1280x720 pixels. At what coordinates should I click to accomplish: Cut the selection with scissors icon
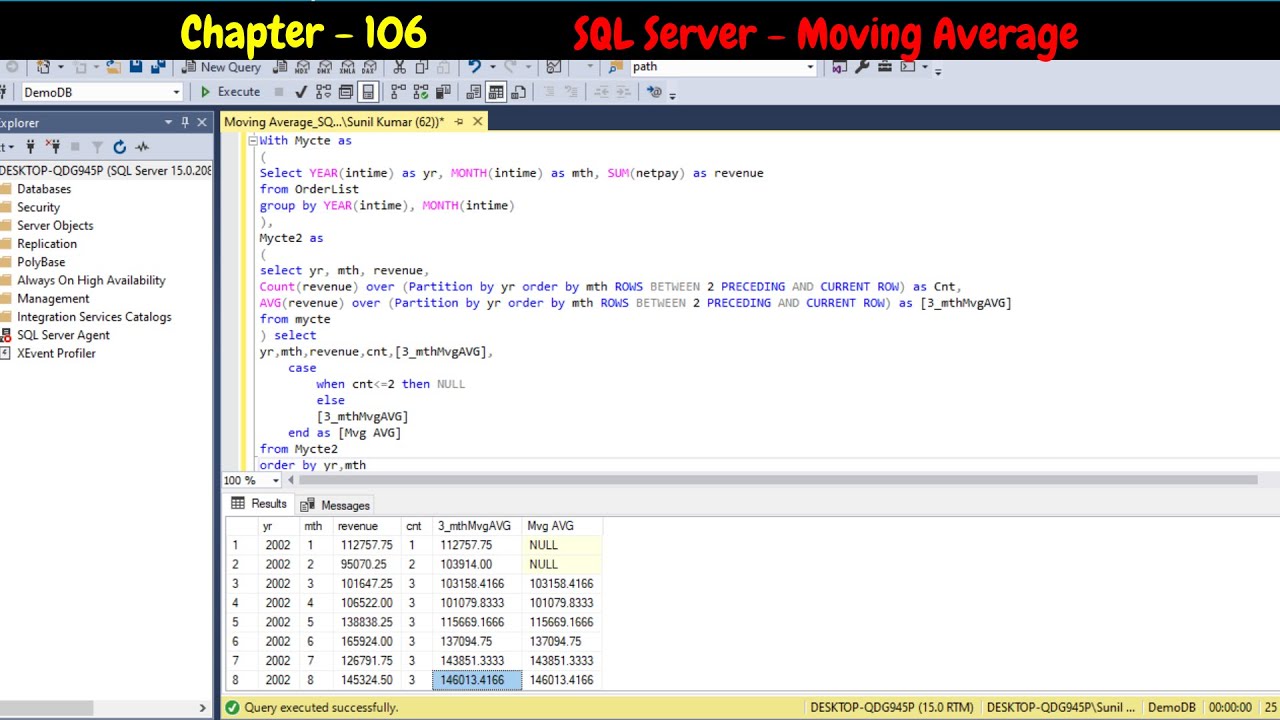click(399, 67)
